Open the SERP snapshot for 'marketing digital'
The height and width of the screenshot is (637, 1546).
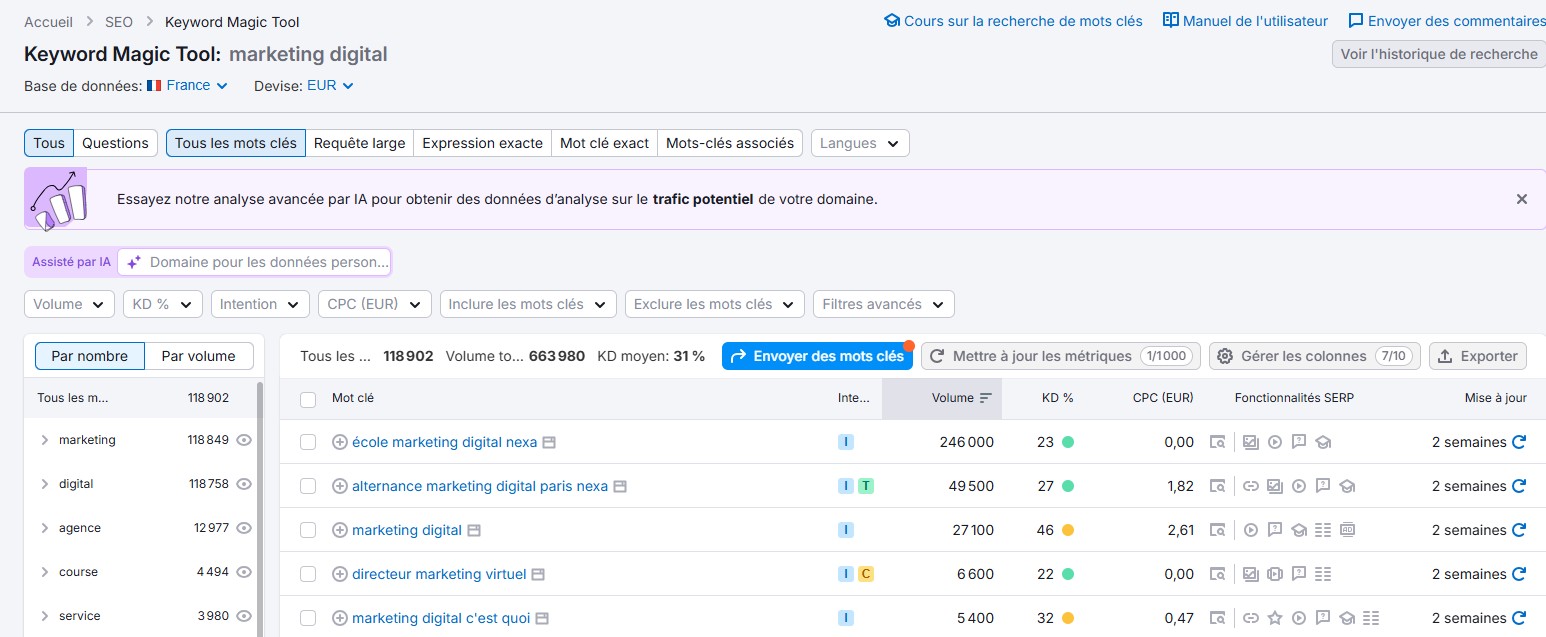coord(1218,530)
